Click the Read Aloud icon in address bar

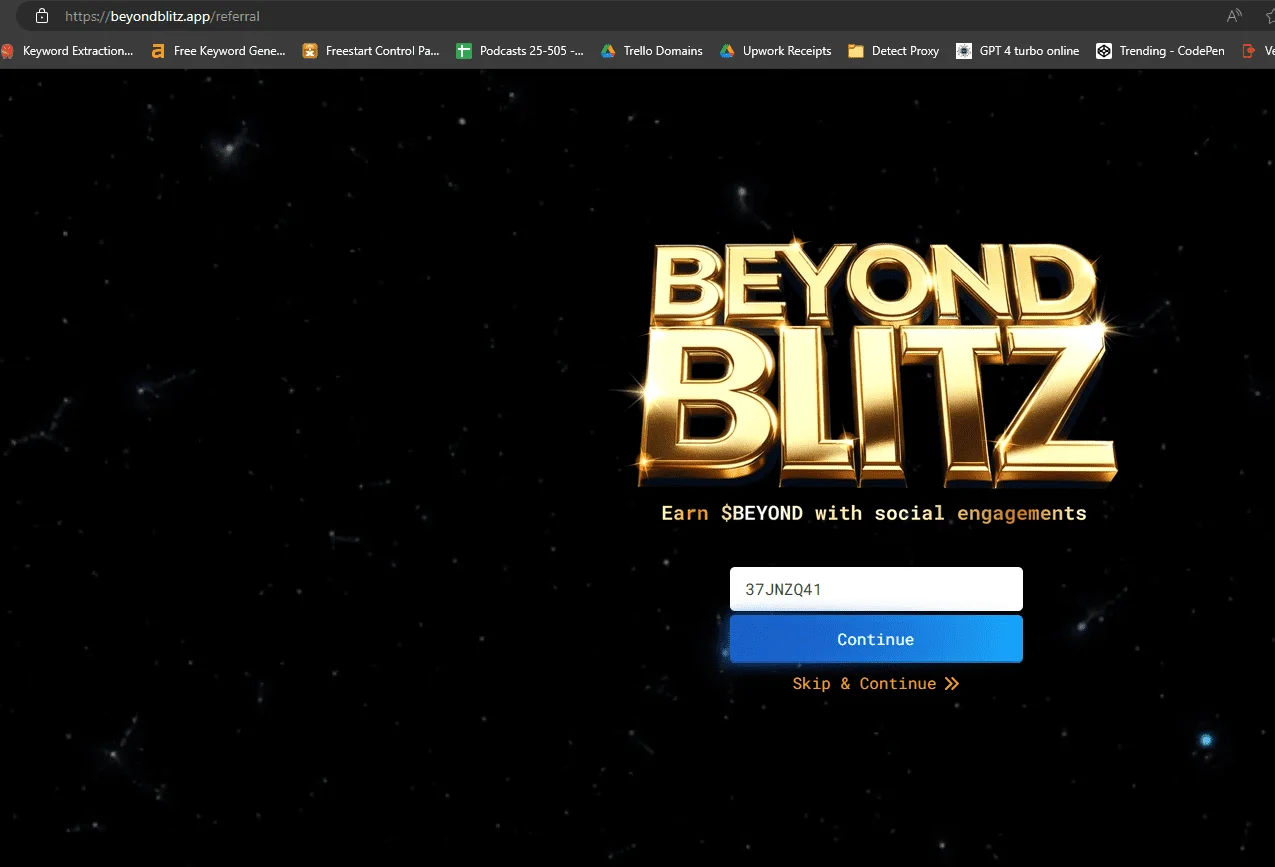pos(1234,16)
